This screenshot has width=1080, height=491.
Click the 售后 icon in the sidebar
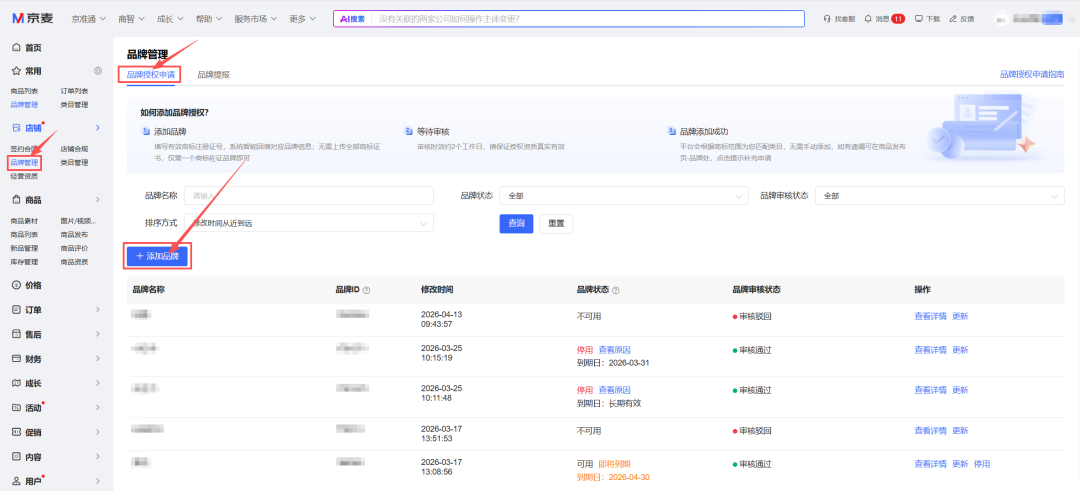click(x=17, y=334)
